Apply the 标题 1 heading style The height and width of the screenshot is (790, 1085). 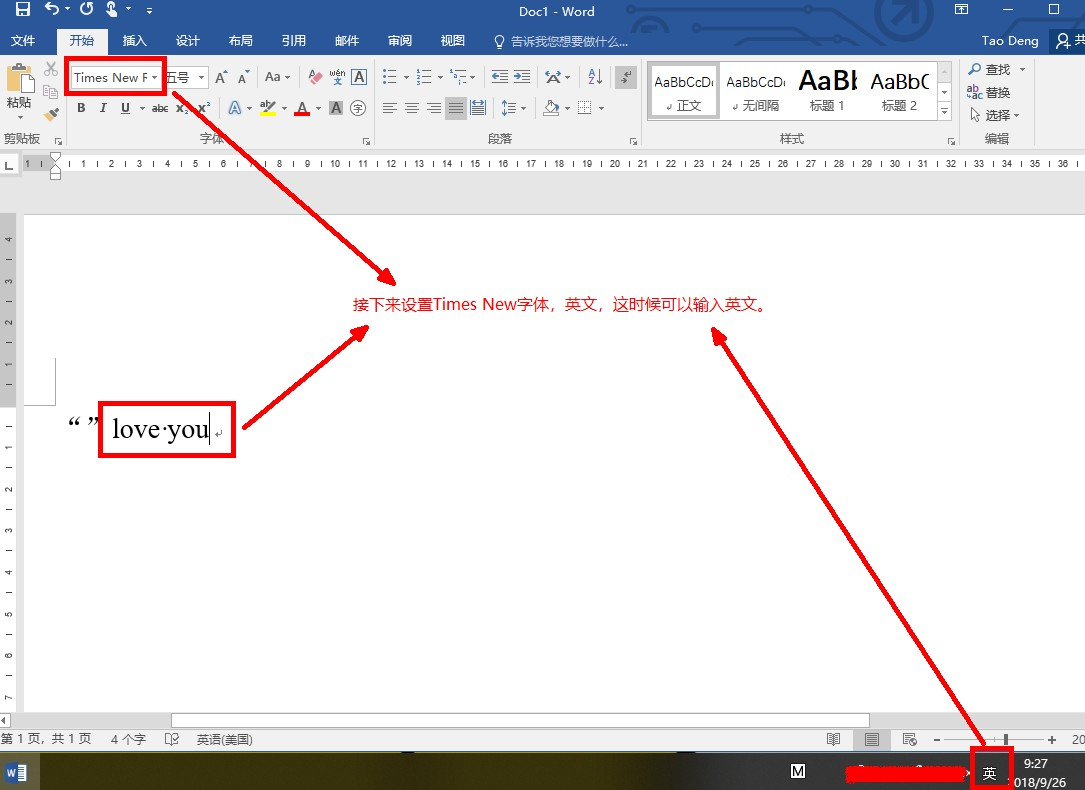(828, 91)
